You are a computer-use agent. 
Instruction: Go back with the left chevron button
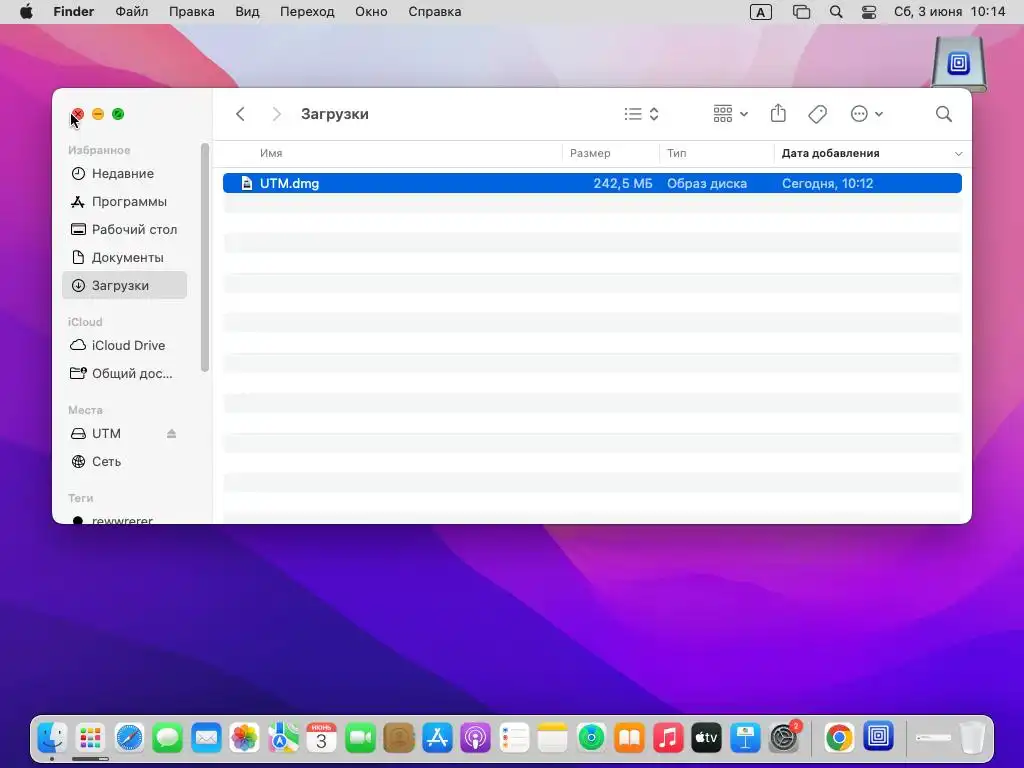[240, 114]
